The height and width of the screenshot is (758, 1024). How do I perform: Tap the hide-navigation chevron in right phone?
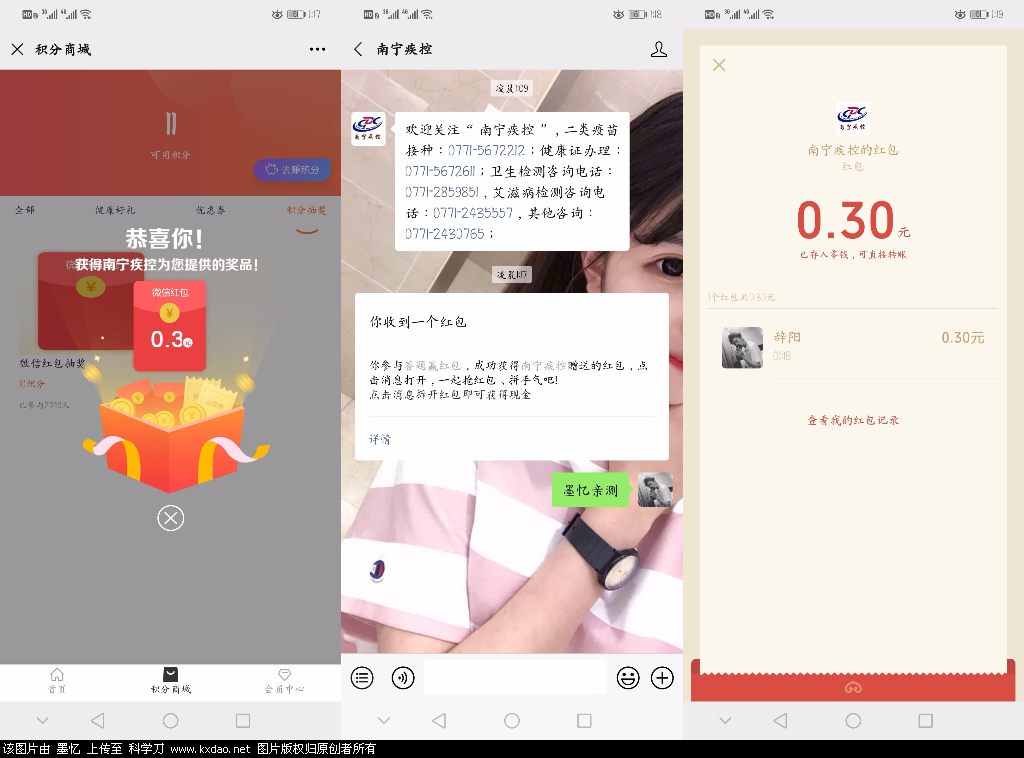pos(725,720)
